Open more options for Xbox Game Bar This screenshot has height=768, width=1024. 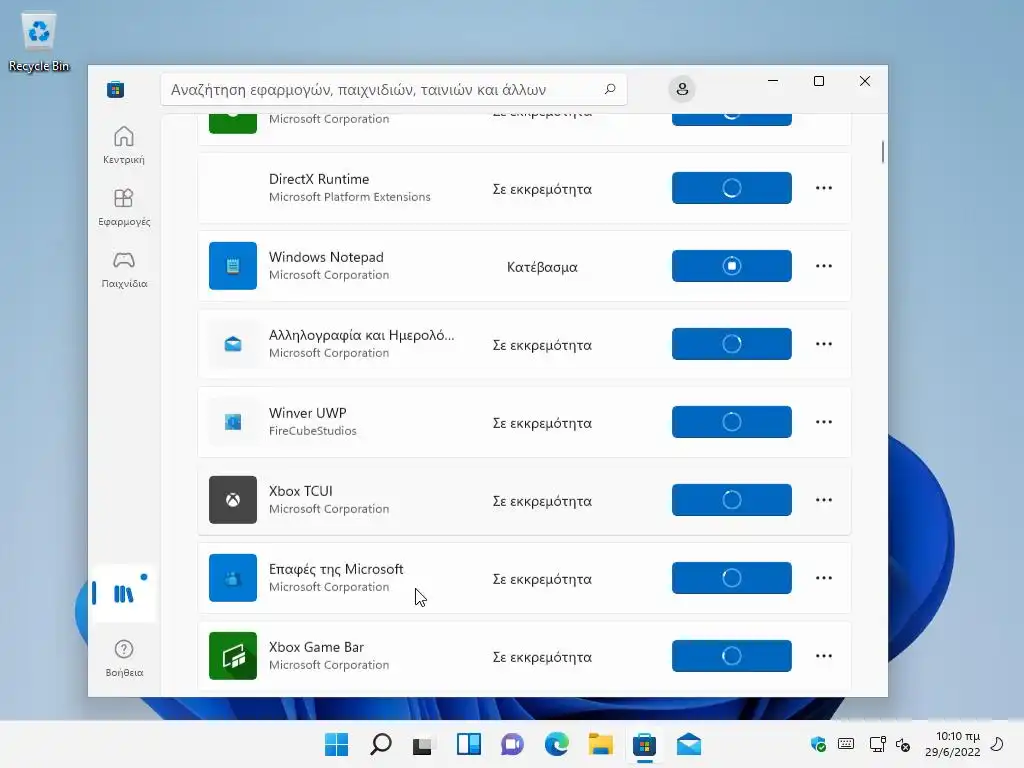point(824,656)
